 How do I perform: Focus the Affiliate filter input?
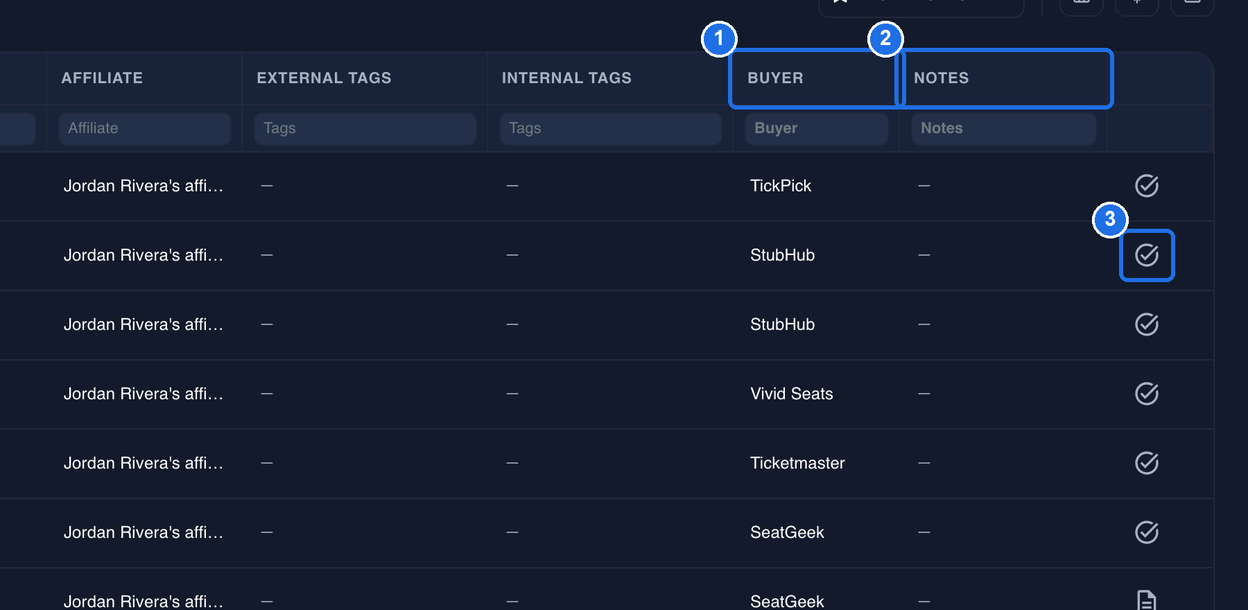pos(145,128)
